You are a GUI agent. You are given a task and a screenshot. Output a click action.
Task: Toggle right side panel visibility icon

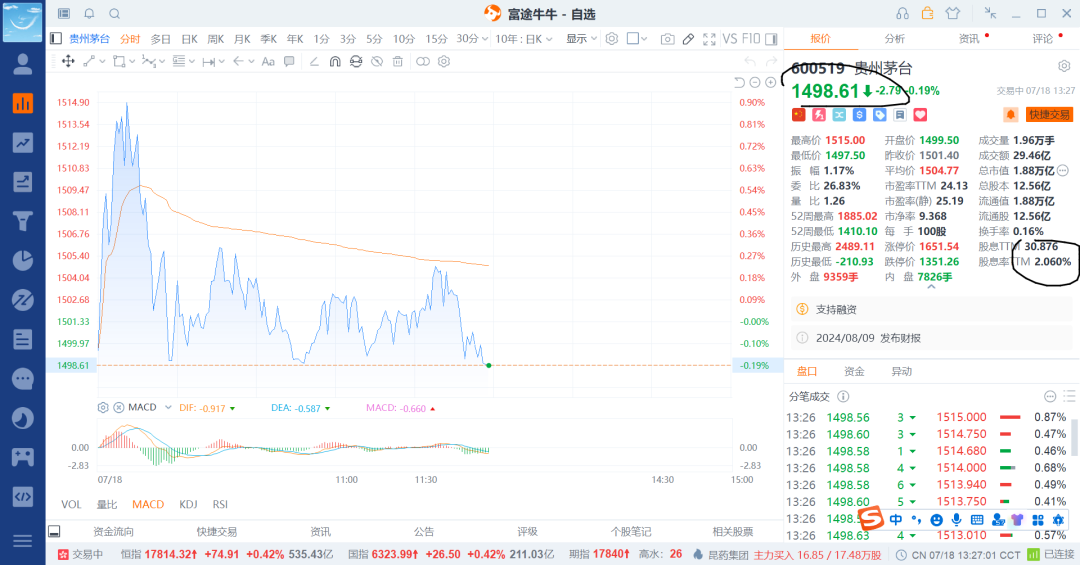coord(771,39)
